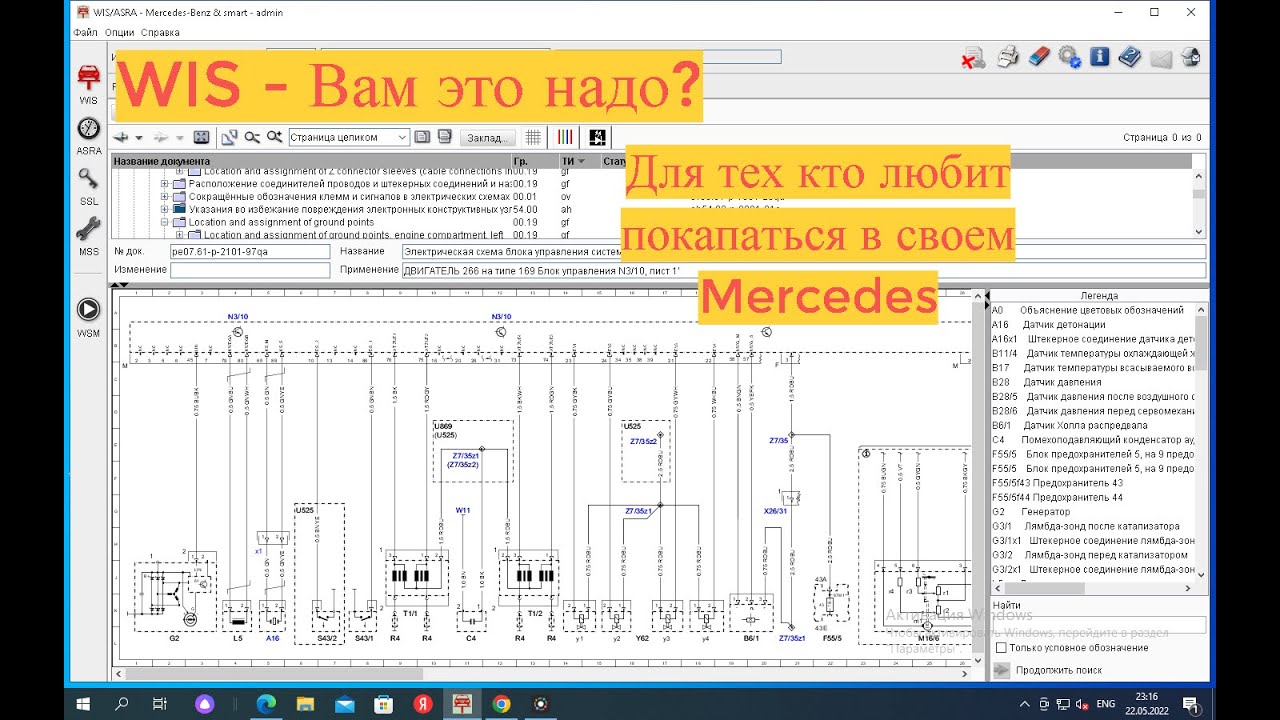Viewport: 1280px width, 720px height.
Task: Click the 'Гр.' column header
Action: 535,161
